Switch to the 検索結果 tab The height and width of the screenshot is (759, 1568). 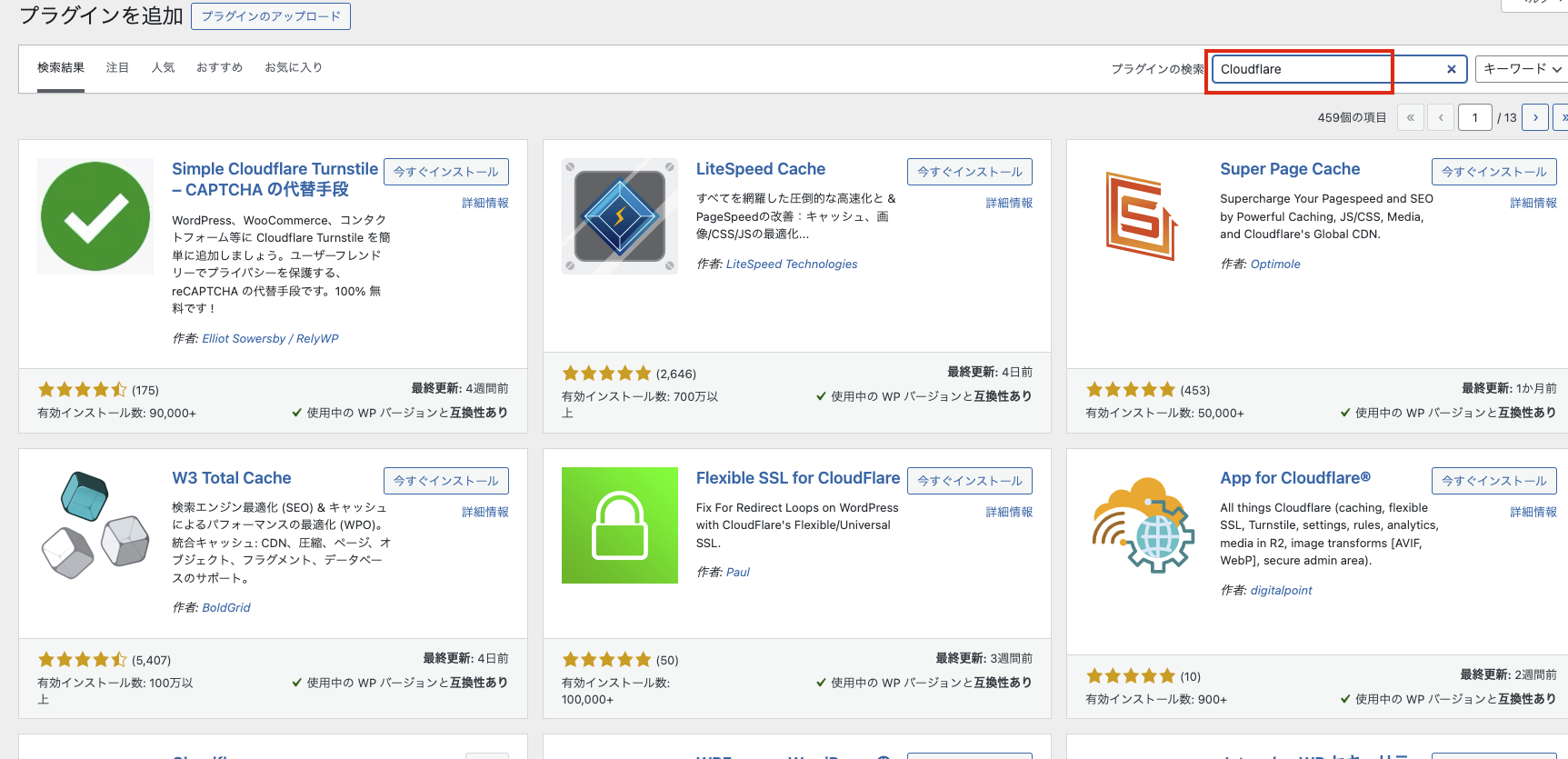coord(61,68)
